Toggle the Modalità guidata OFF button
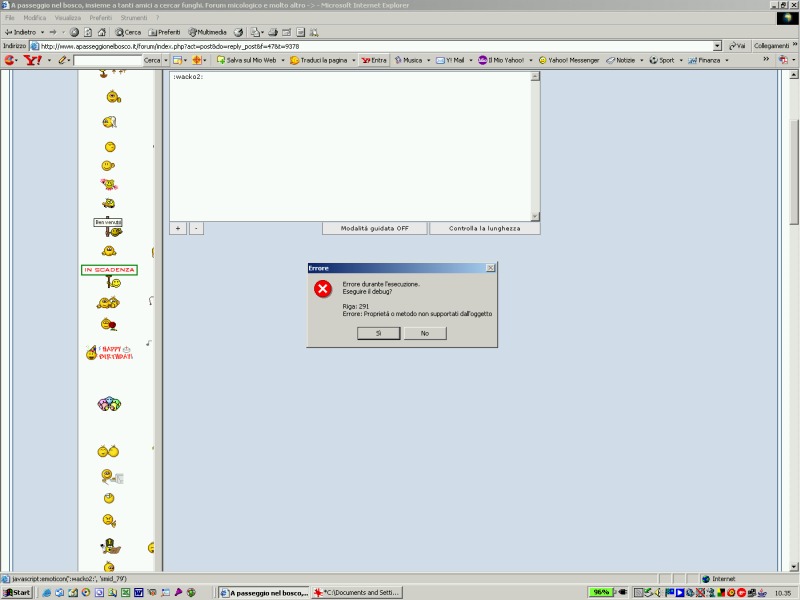The width and height of the screenshot is (800, 600). tap(375, 228)
